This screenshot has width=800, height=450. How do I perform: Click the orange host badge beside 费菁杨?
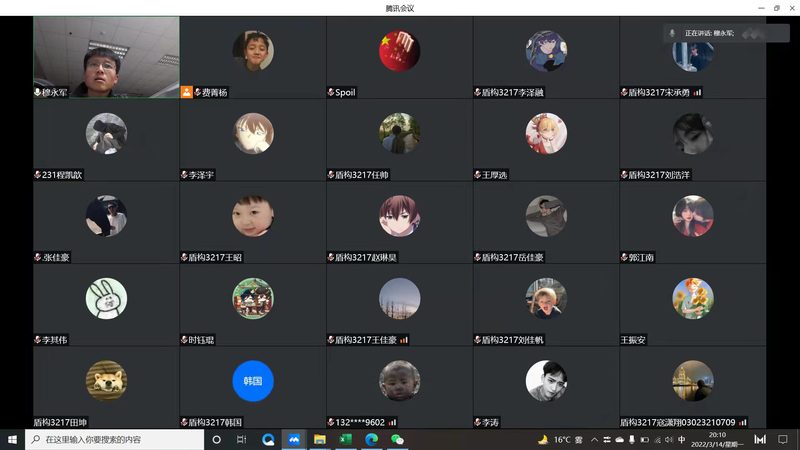point(186,92)
